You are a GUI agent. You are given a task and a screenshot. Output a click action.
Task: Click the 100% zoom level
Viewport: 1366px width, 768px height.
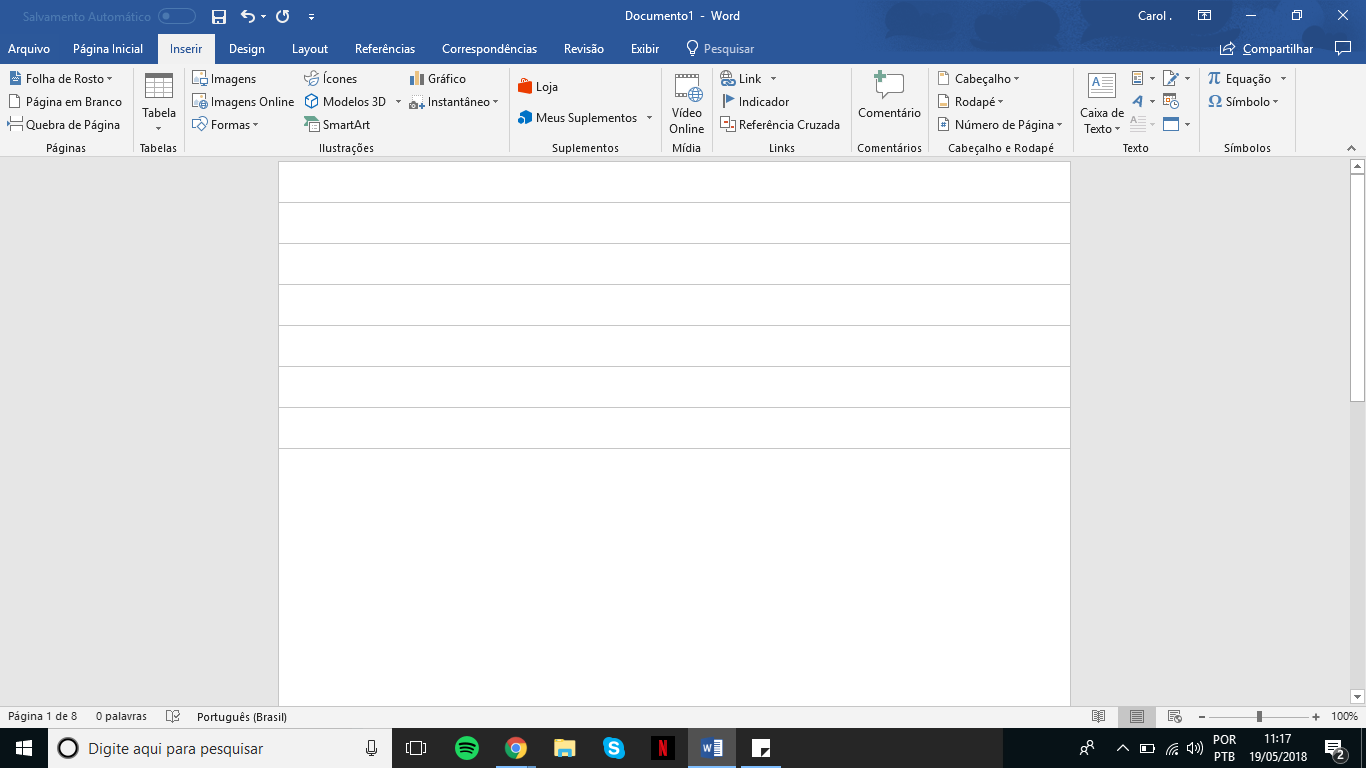tap(1344, 716)
